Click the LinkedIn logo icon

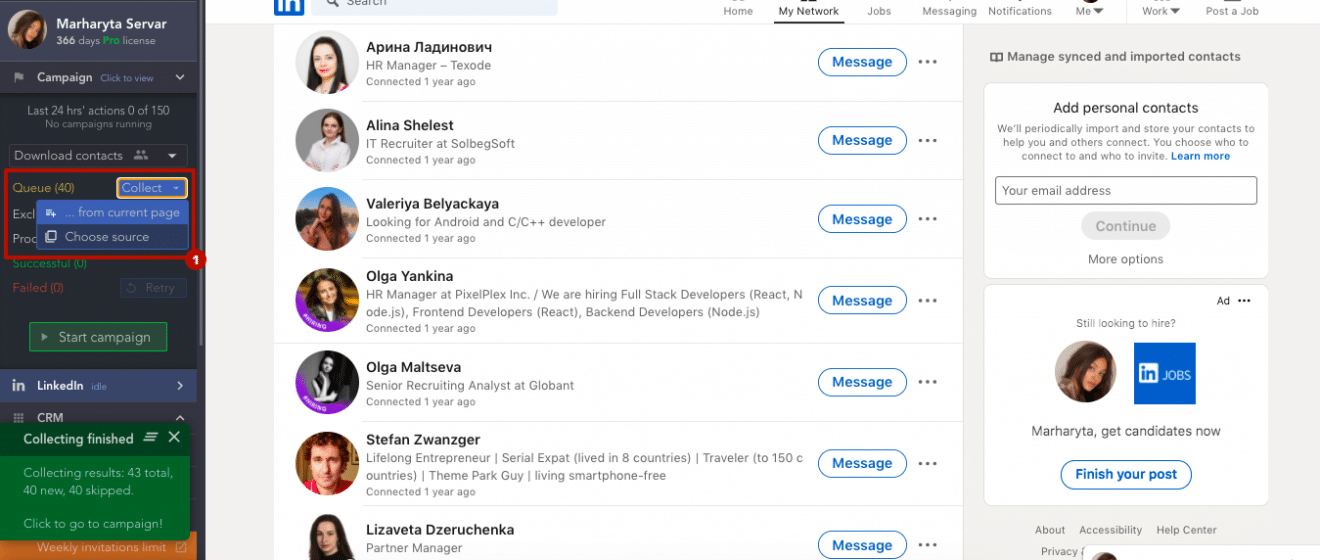point(288,6)
